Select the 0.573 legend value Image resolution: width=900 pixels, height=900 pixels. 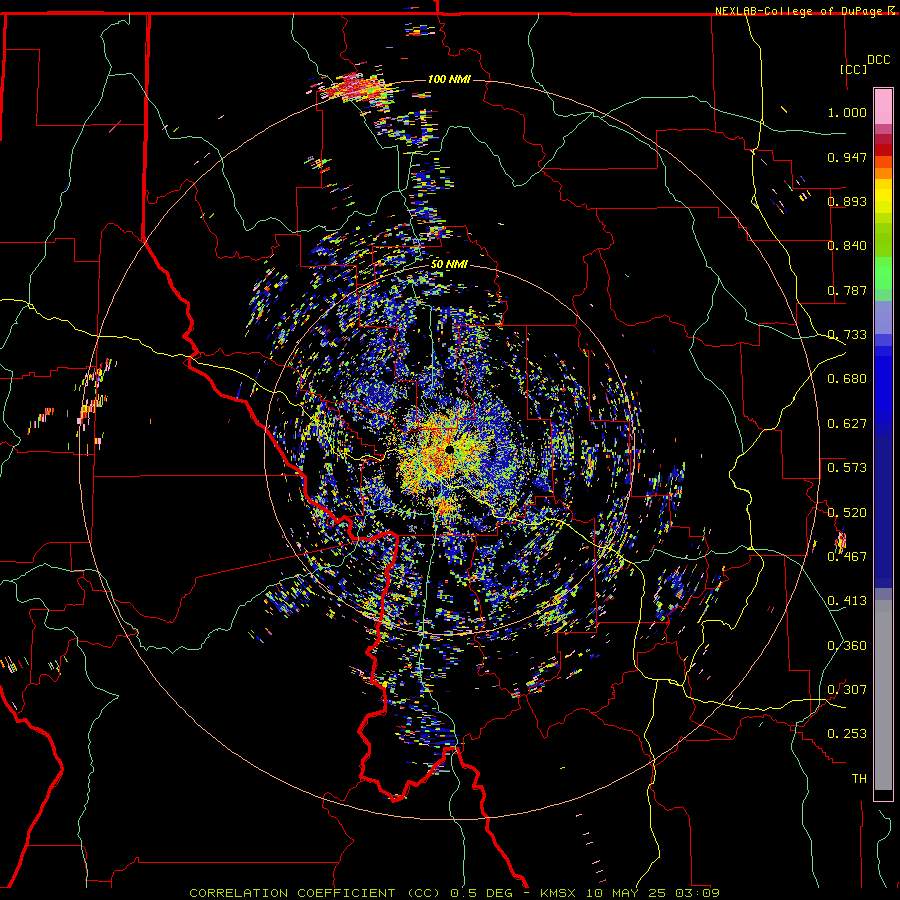coord(847,468)
